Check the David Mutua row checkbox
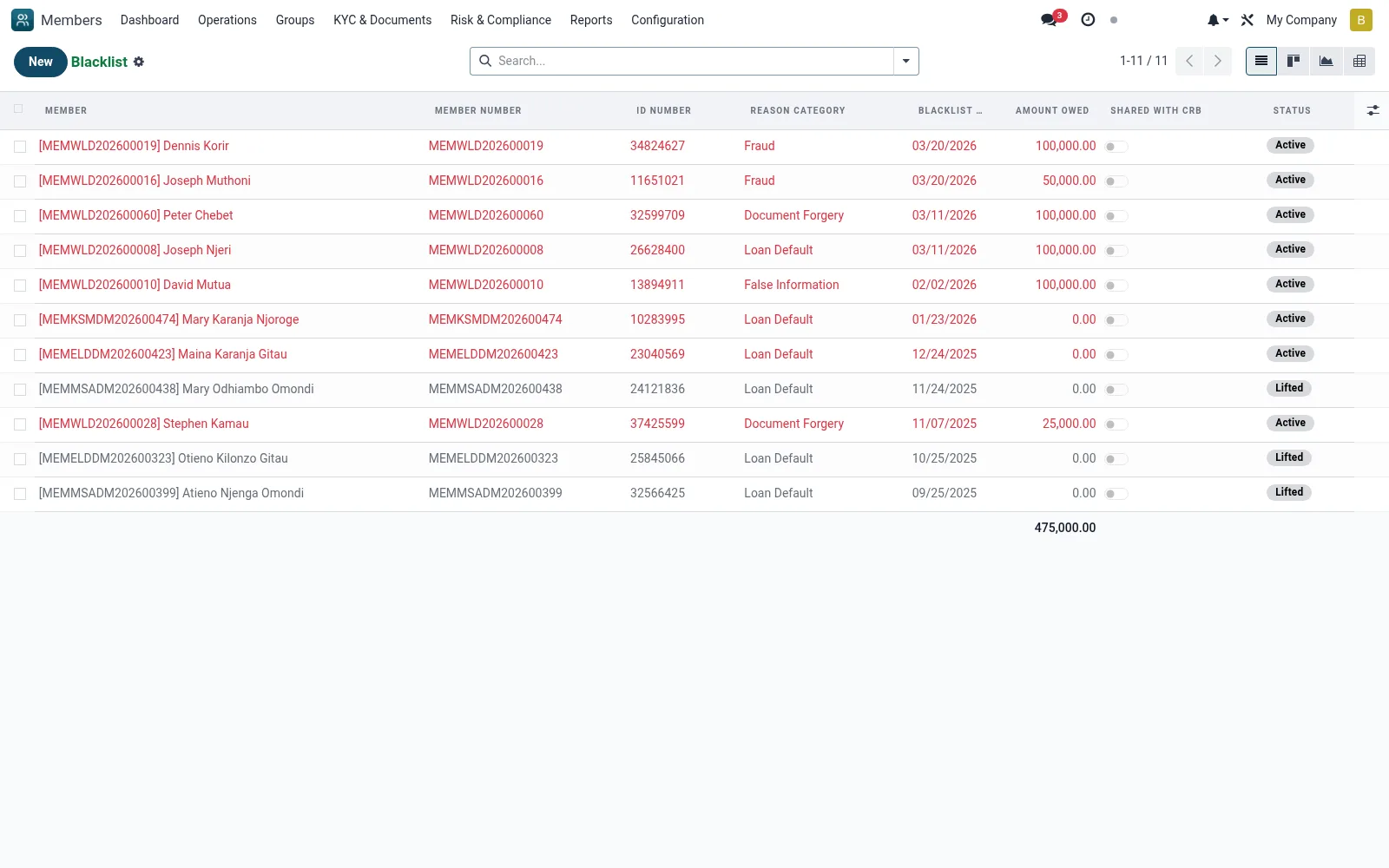This screenshot has height=868, width=1389. click(x=20, y=286)
